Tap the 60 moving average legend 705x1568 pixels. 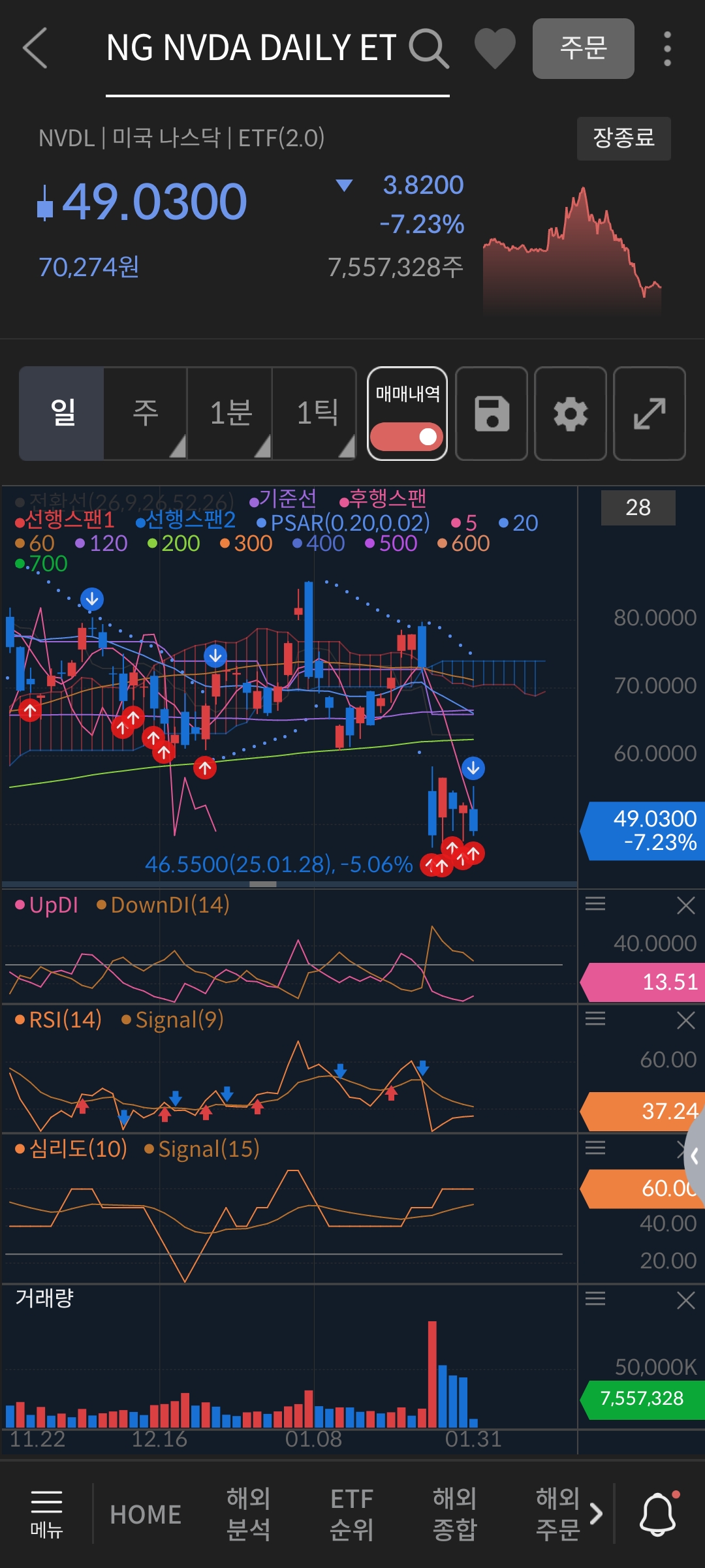coord(35,543)
